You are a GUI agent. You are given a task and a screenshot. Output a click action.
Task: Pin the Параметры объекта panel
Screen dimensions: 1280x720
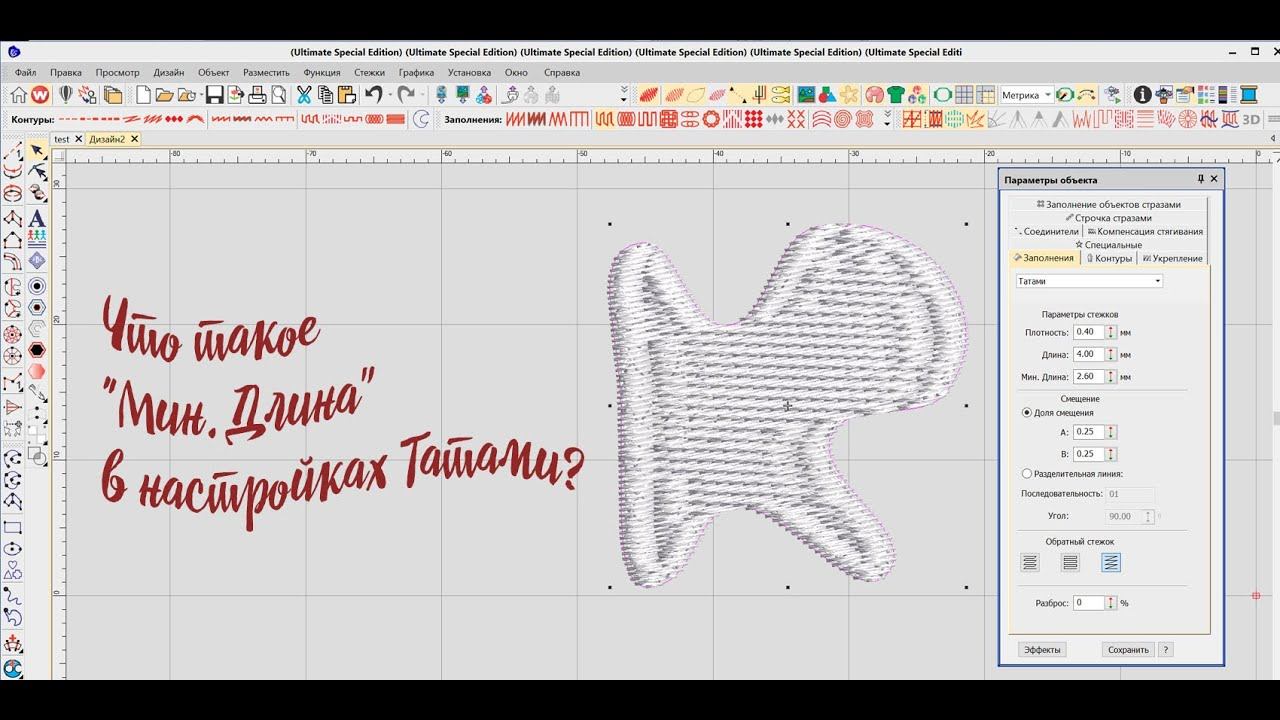pyautogui.click(x=1201, y=179)
